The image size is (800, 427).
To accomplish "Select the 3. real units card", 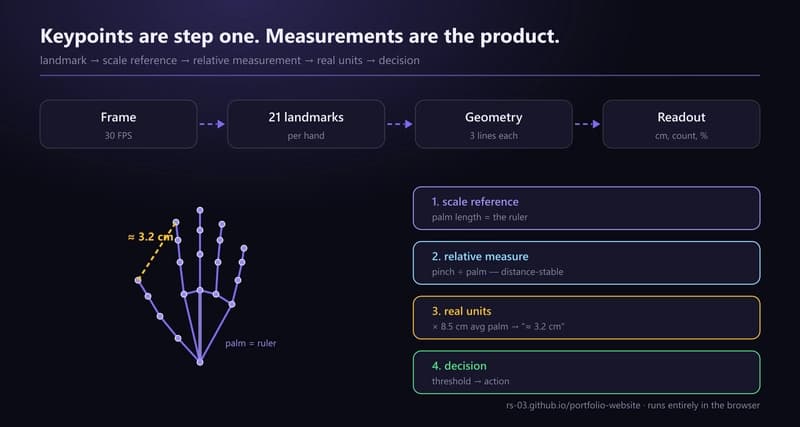I will point(586,317).
